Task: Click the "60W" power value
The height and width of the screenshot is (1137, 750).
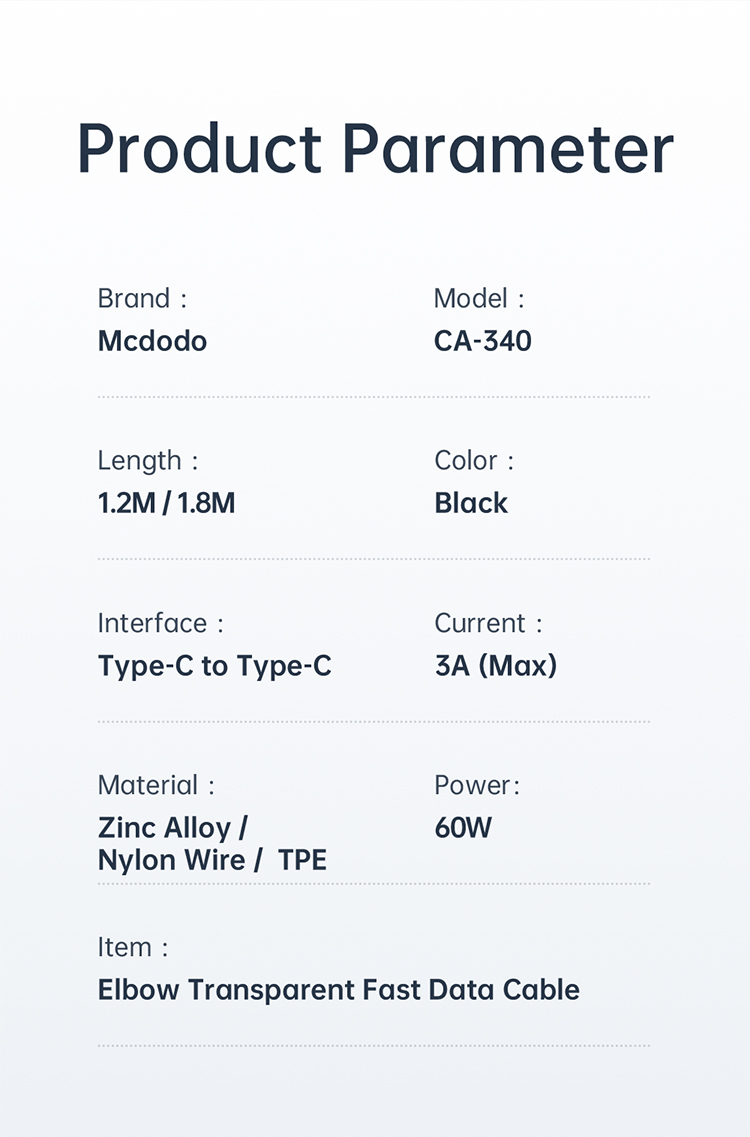Action: (x=463, y=828)
